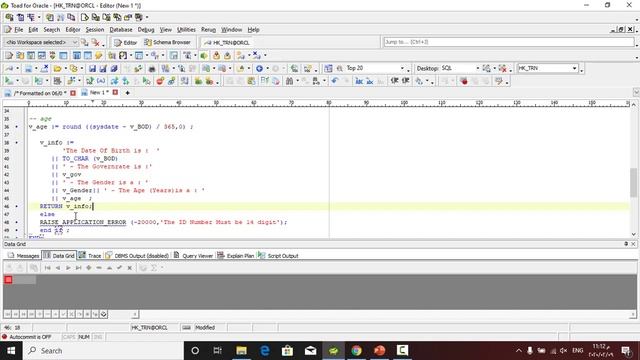Click the blue circle navigation icon
640x360 pixels.
pos(259,69)
